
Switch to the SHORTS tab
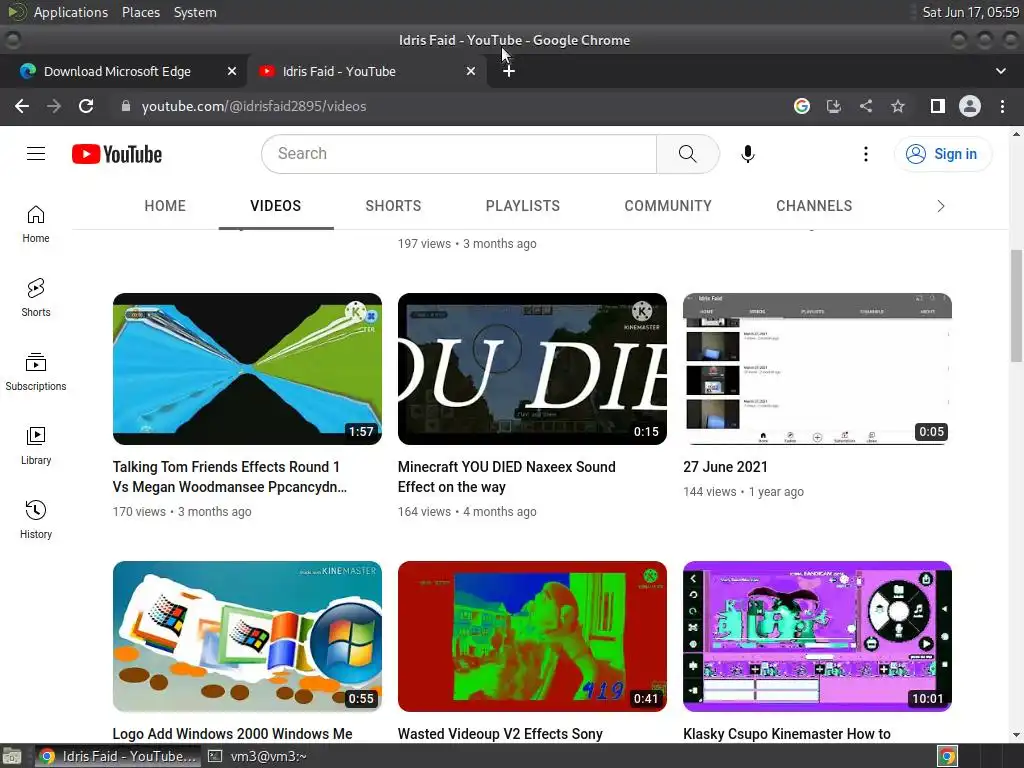pyautogui.click(x=393, y=206)
